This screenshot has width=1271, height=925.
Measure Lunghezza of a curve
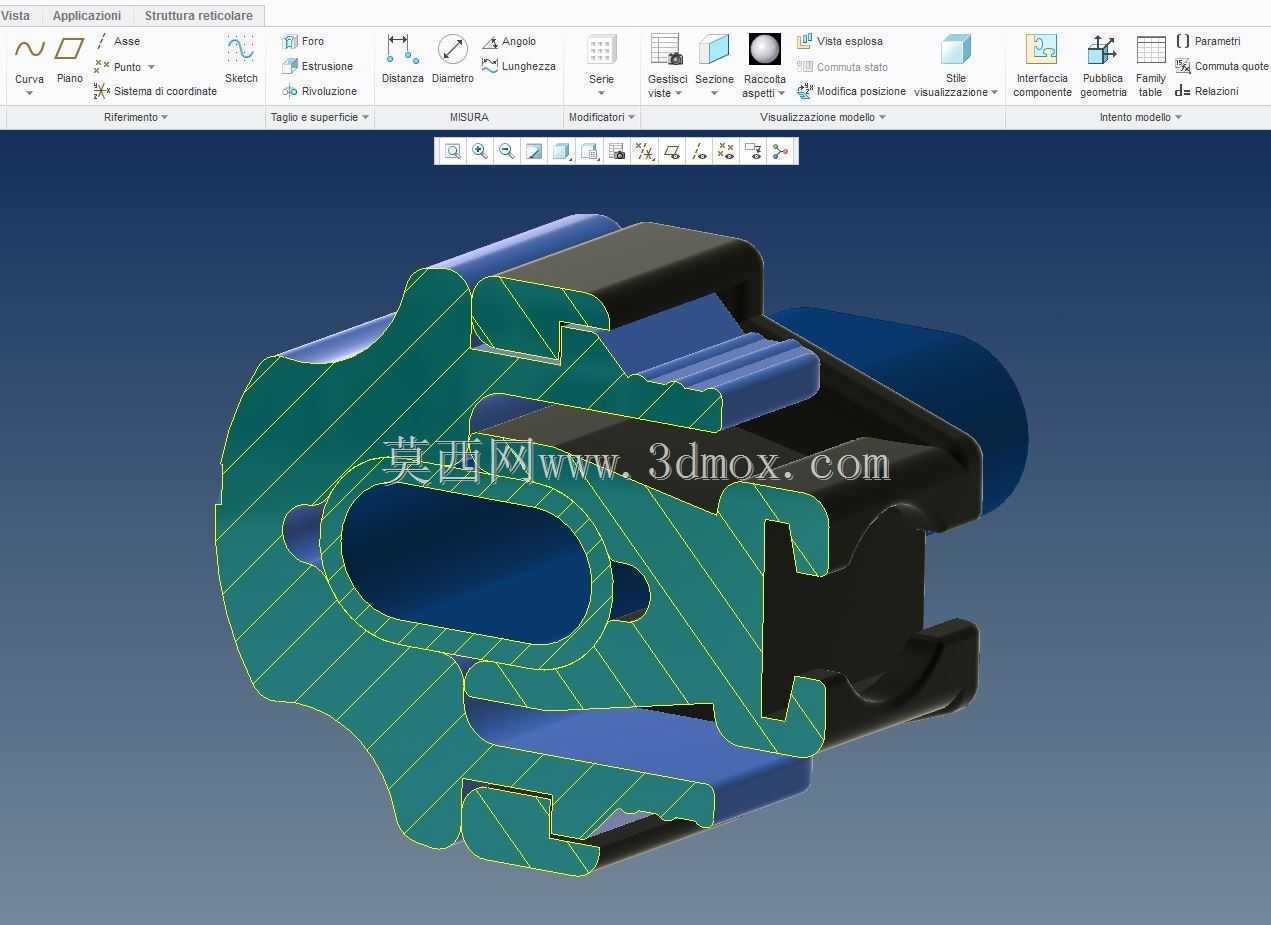point(518,66)
